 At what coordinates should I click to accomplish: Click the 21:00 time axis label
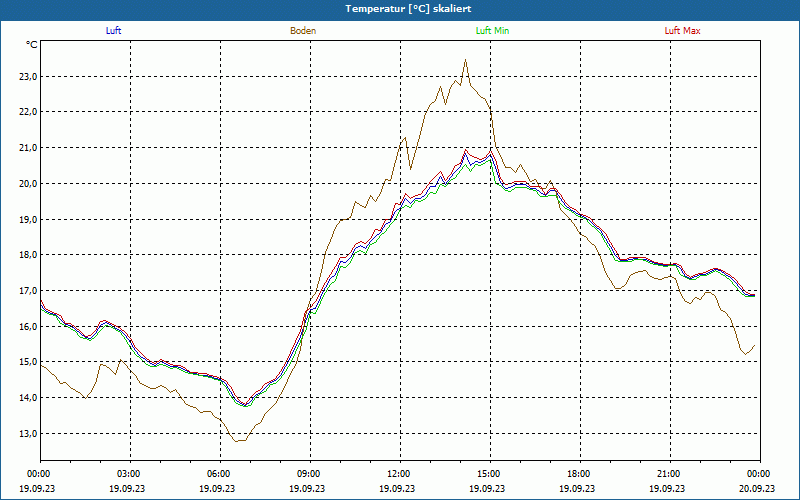click(670, 474)
